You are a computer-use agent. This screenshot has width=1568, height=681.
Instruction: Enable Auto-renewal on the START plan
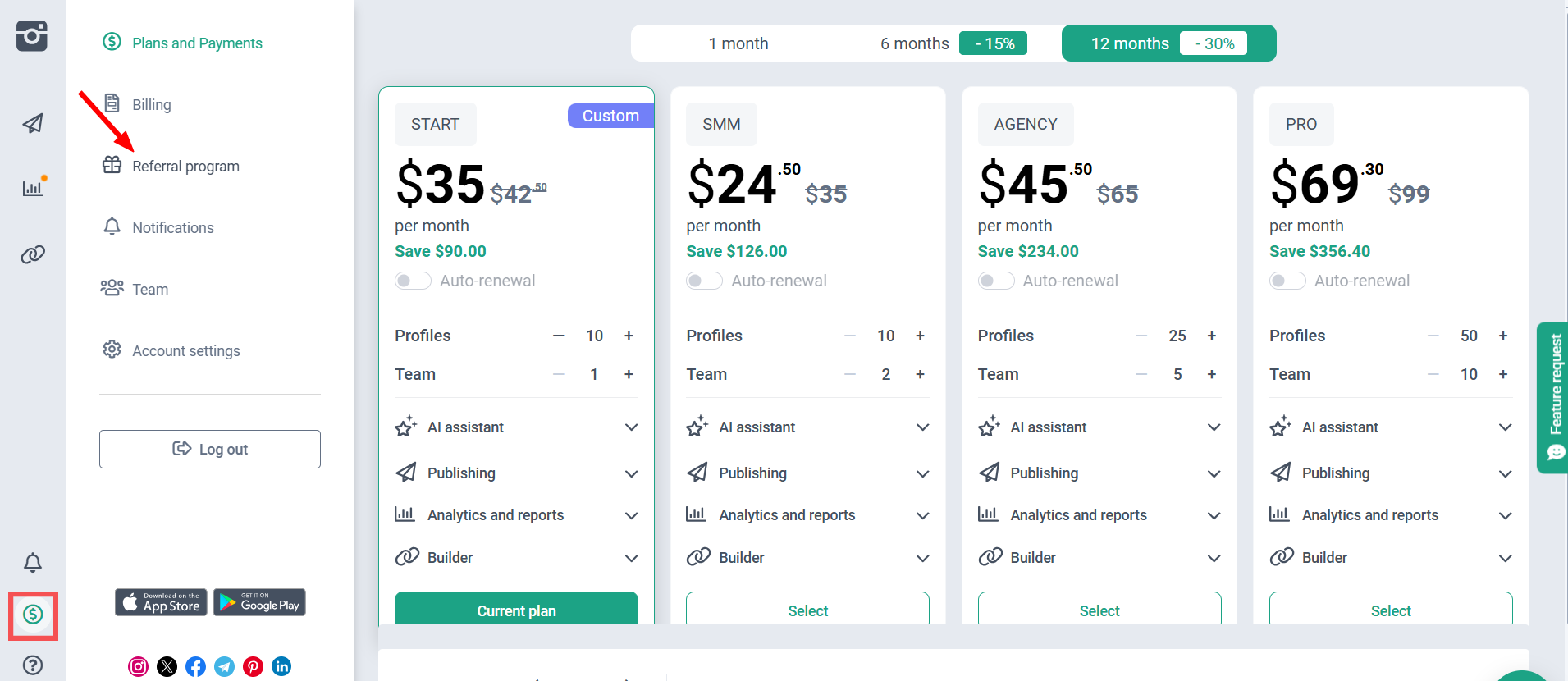[x=413, y=281]
